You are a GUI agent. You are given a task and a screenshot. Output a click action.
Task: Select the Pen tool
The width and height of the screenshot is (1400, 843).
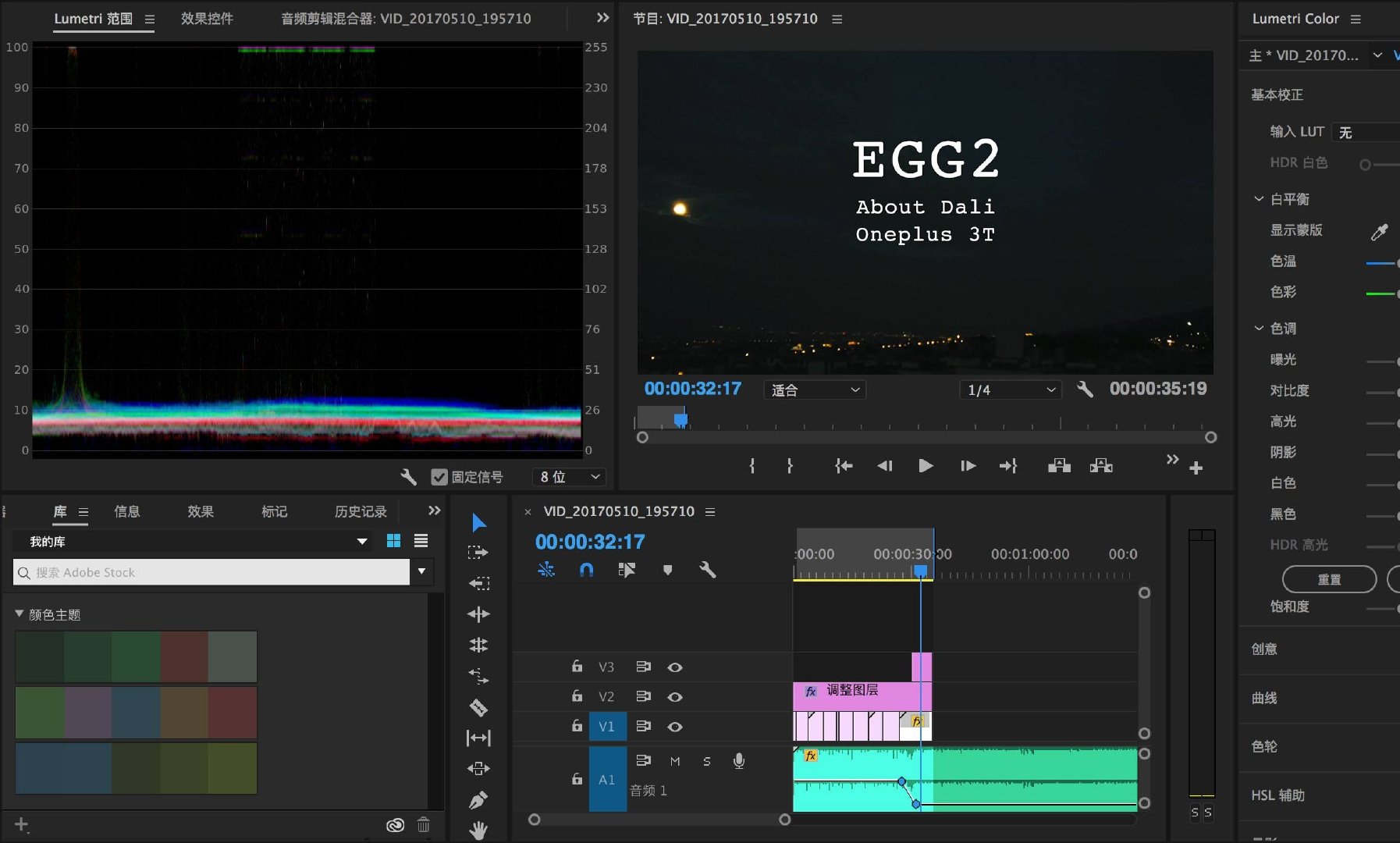(x=478, y=800)
